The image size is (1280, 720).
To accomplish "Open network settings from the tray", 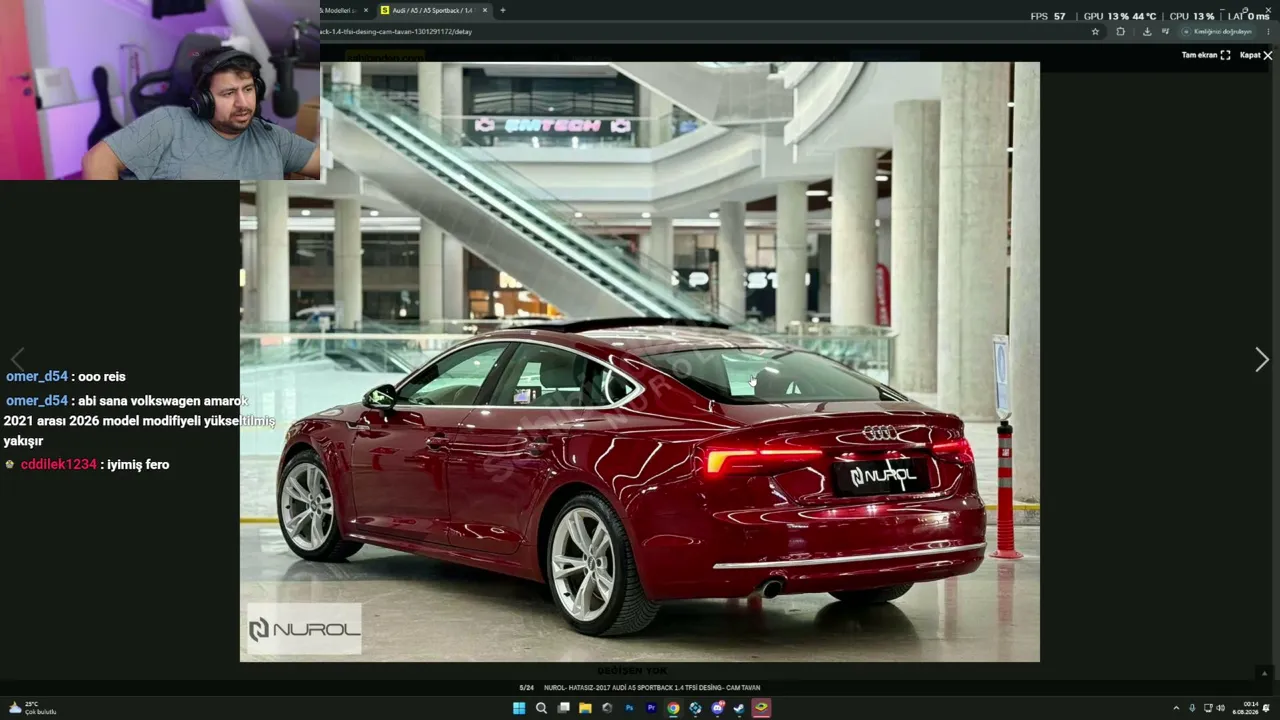I will click(x=1208, y=708).
